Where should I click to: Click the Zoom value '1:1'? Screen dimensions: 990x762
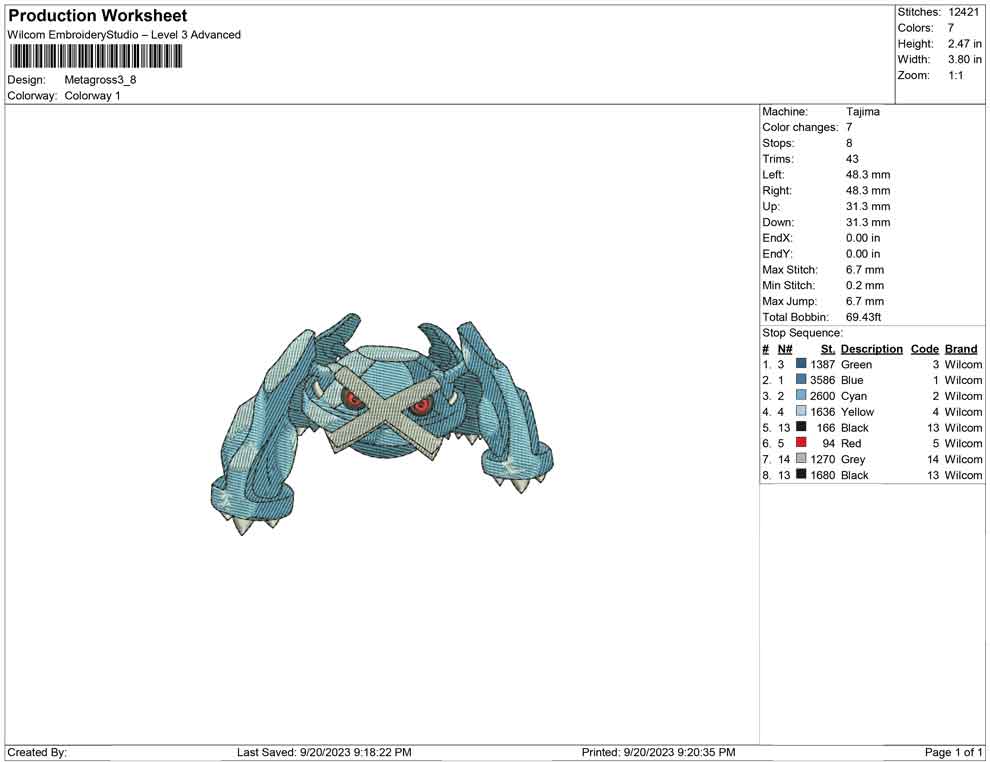pos(955,75)
